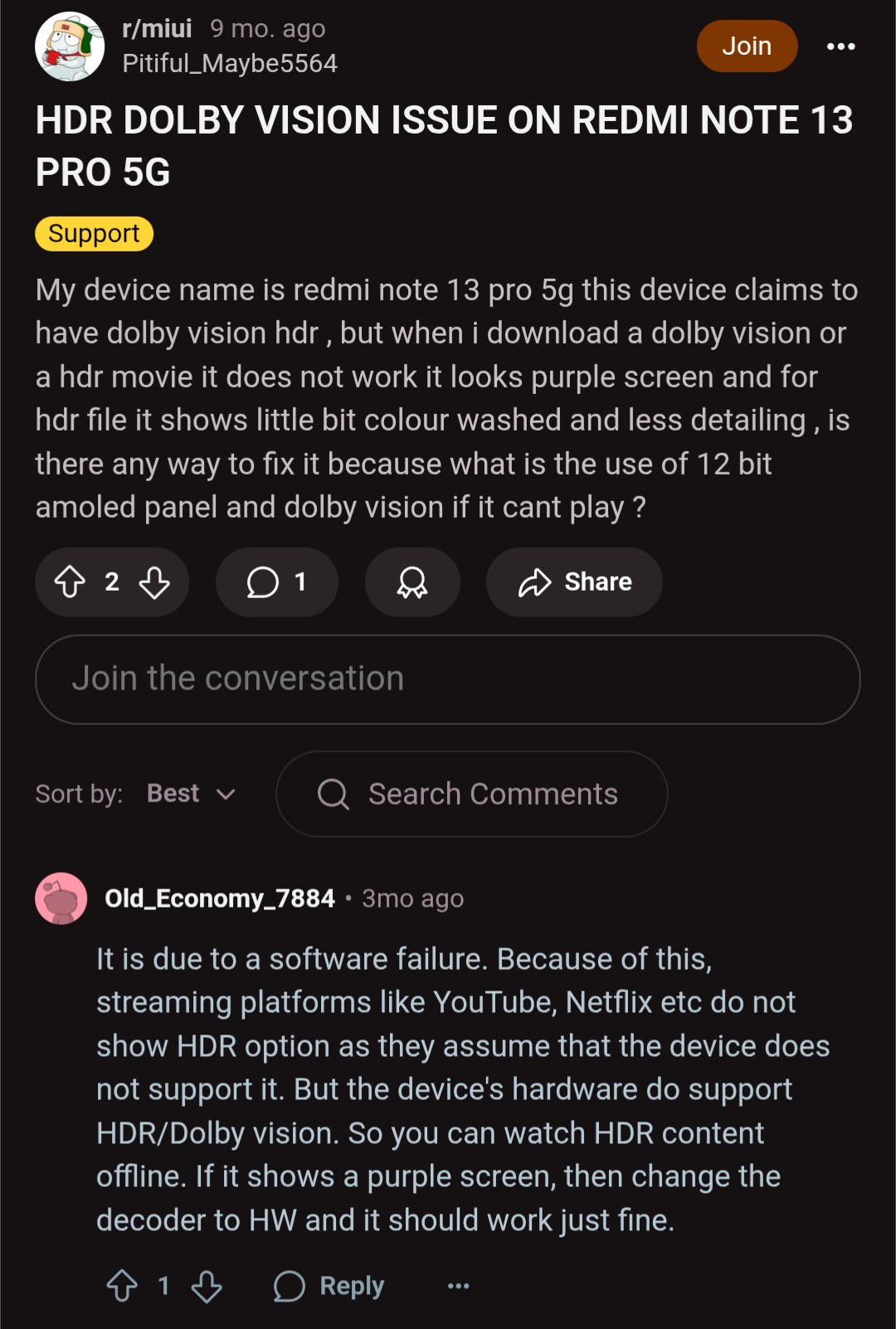Open comments via the speech bubble icon
896x1329 pixels.
[277, 582]
